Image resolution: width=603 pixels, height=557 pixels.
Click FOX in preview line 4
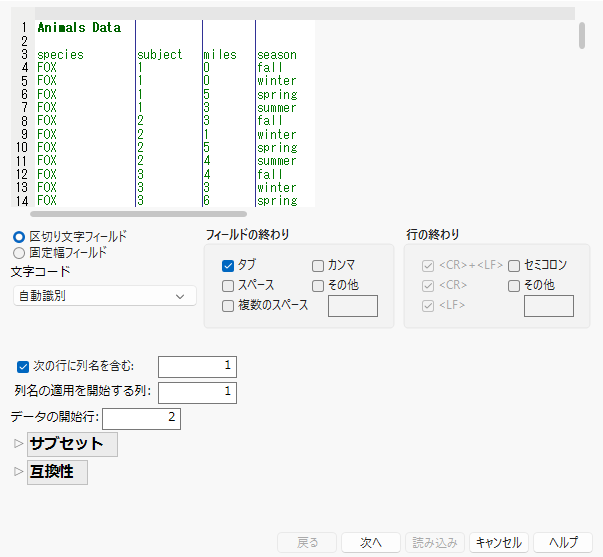(47, 68)
